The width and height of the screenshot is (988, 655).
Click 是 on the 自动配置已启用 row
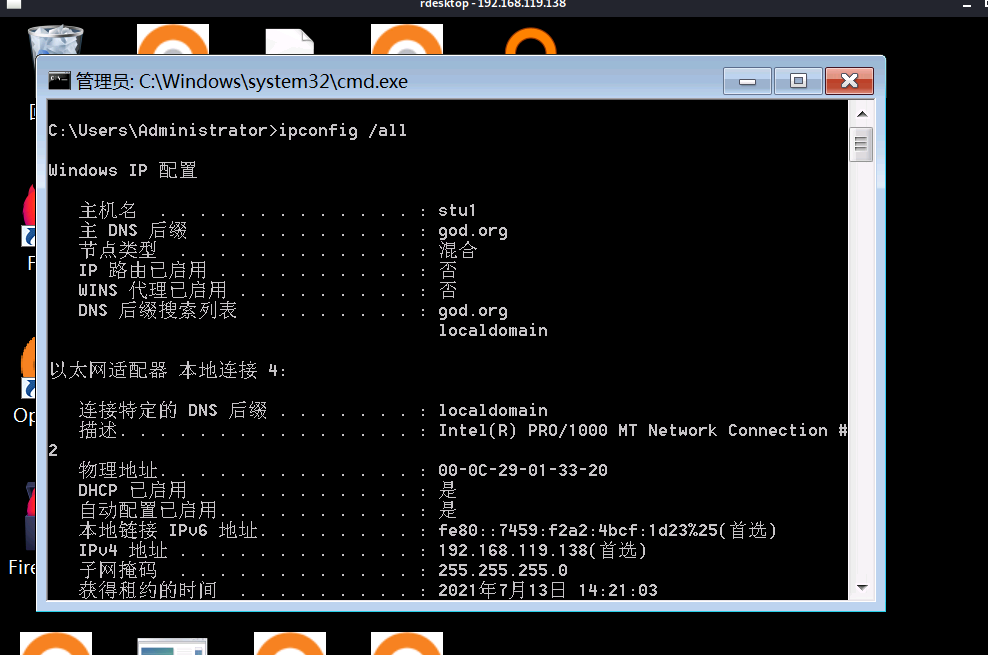[448, 510]
